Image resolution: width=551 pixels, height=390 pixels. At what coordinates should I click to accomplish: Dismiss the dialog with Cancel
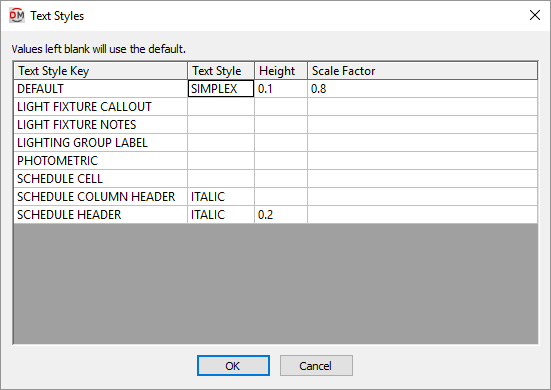pyautogui.click(x=316, y=365)
